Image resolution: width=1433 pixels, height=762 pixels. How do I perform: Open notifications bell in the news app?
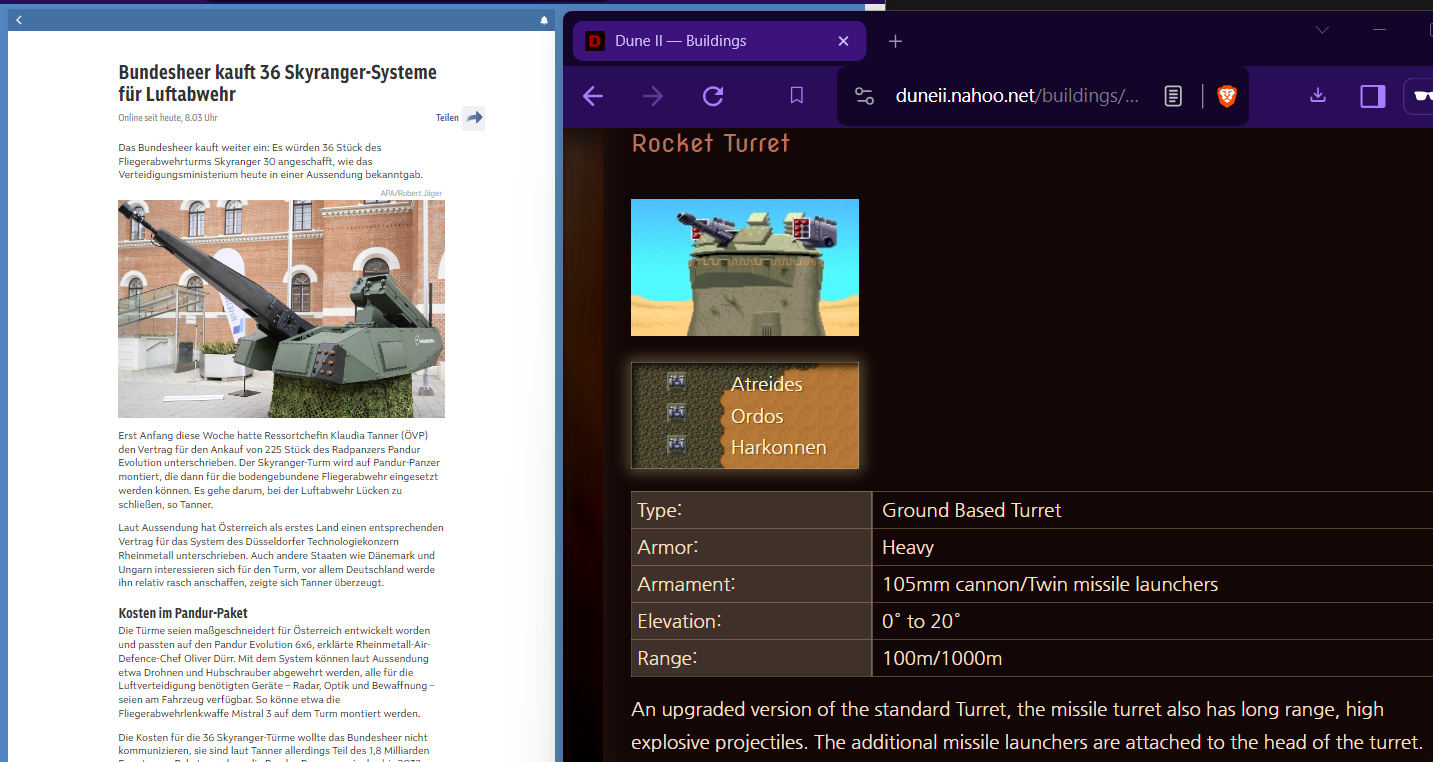(544, 20)
